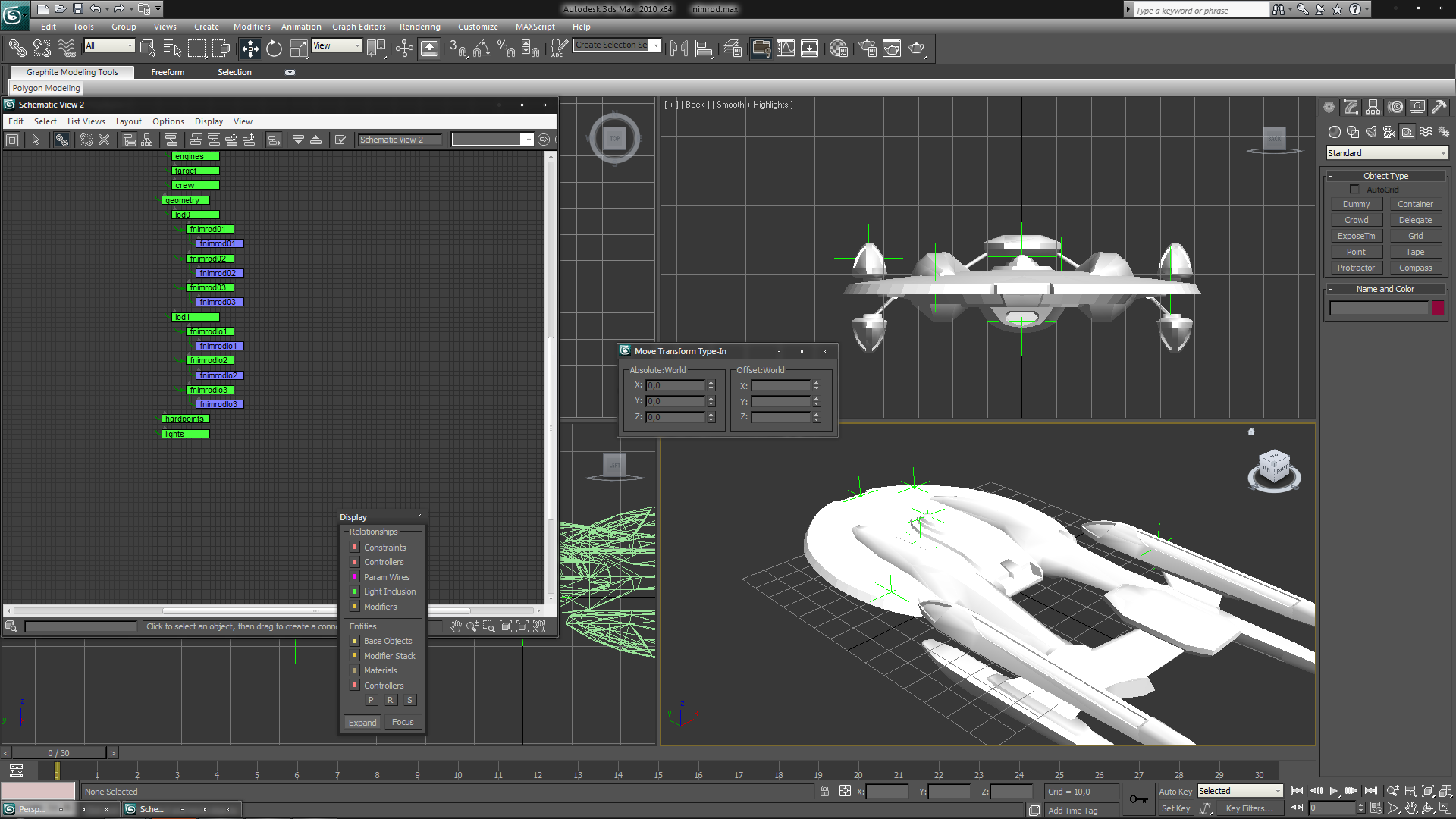Click the Bind to Space Warp tool
This screenshot has height=819, width=1456.
point(67,49)
